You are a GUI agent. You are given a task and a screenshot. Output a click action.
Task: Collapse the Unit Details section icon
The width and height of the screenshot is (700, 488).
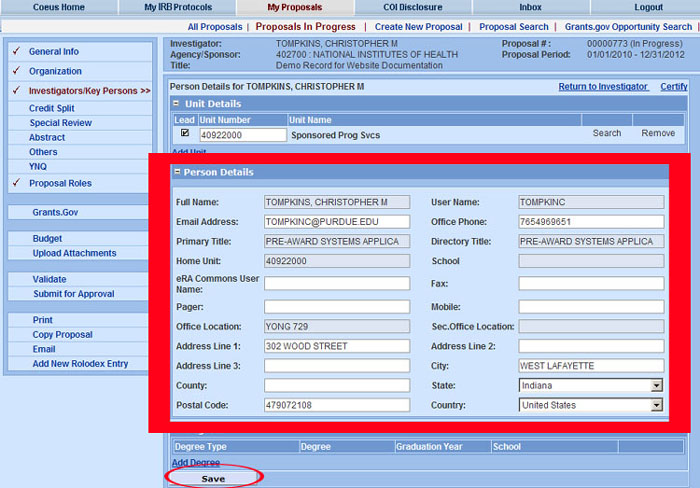tap(177, 104)
